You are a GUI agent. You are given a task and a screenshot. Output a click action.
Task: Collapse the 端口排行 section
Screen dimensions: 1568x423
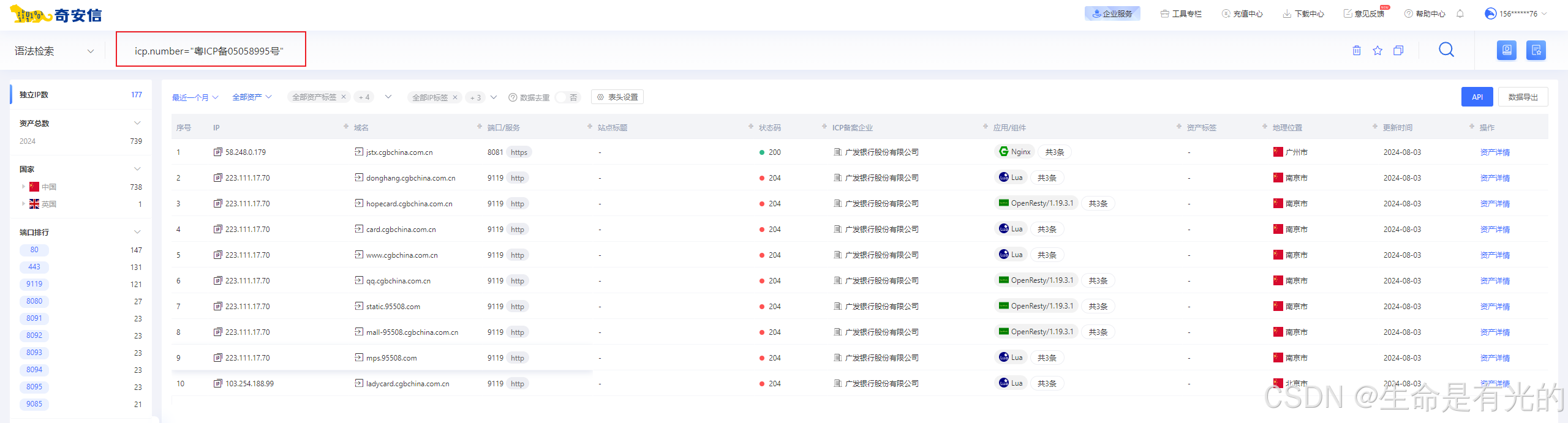point(137,232)
